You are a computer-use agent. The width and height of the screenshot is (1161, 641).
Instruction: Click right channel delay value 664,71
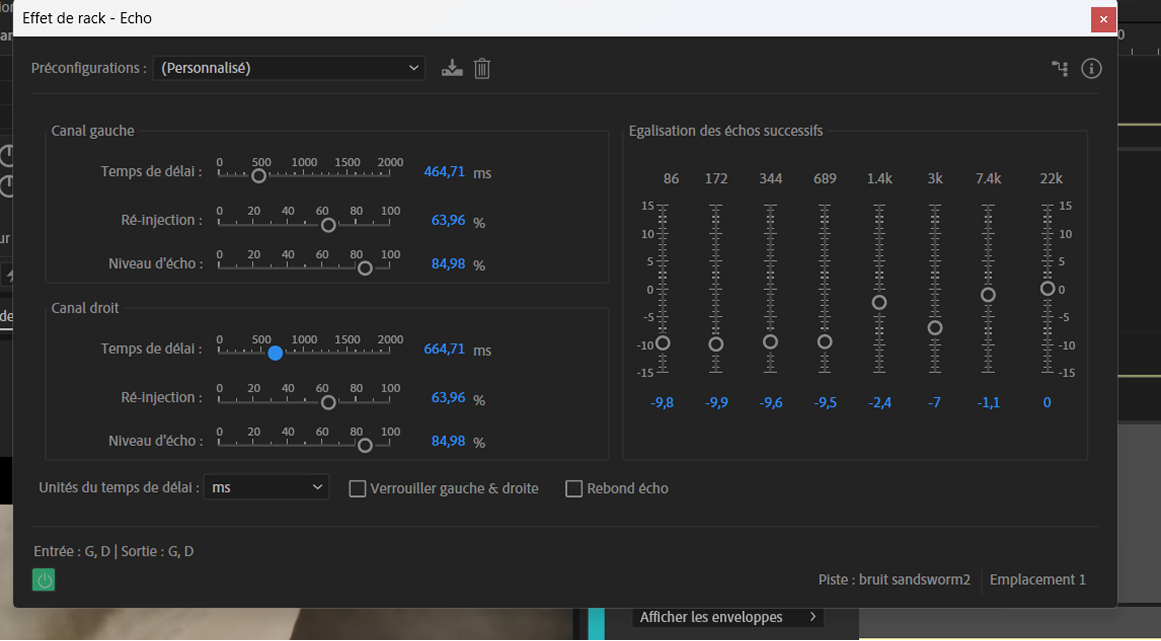pyautogui.click(x=444, y=350)
